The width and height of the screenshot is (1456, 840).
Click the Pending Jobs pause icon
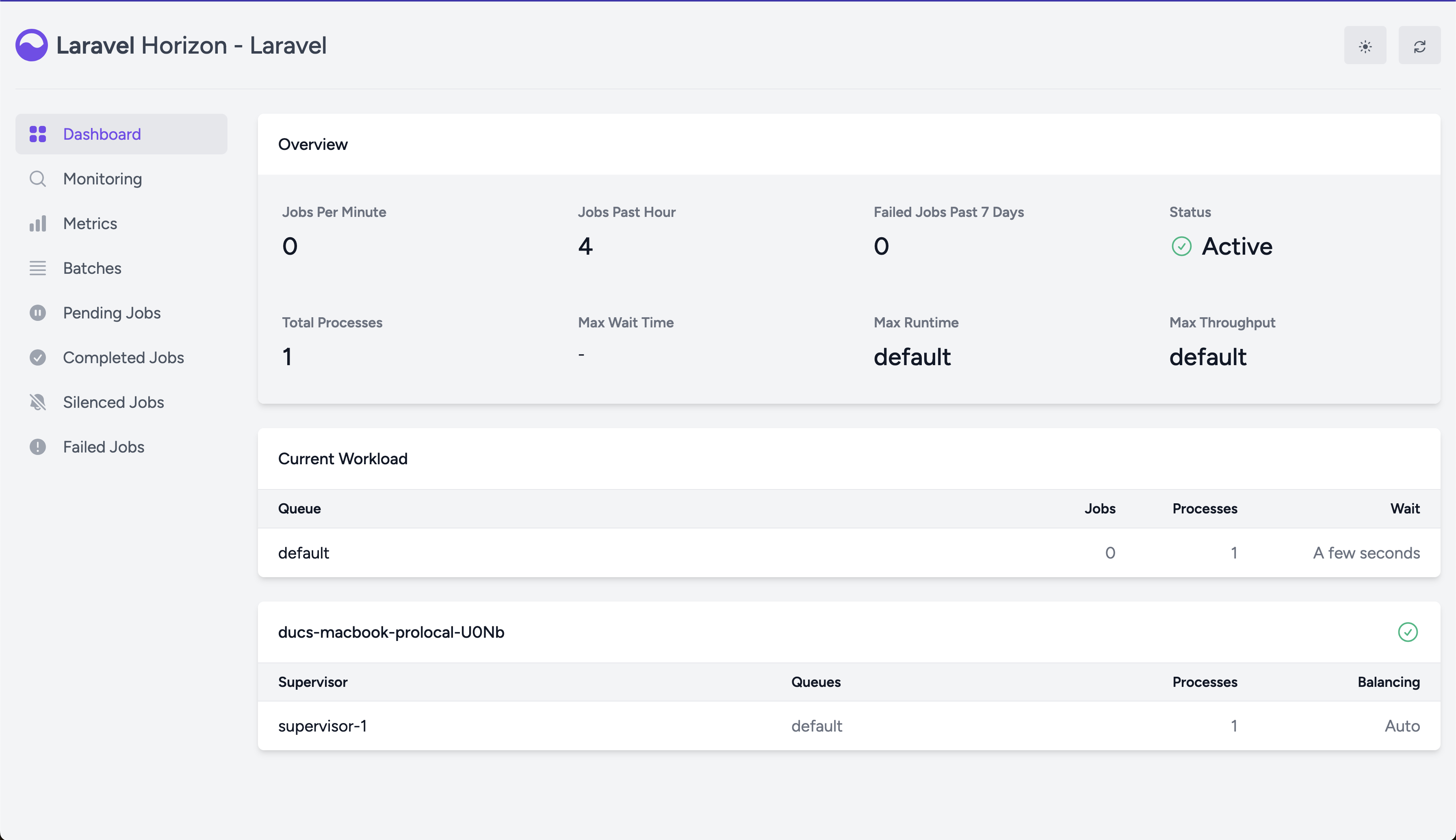37,313
